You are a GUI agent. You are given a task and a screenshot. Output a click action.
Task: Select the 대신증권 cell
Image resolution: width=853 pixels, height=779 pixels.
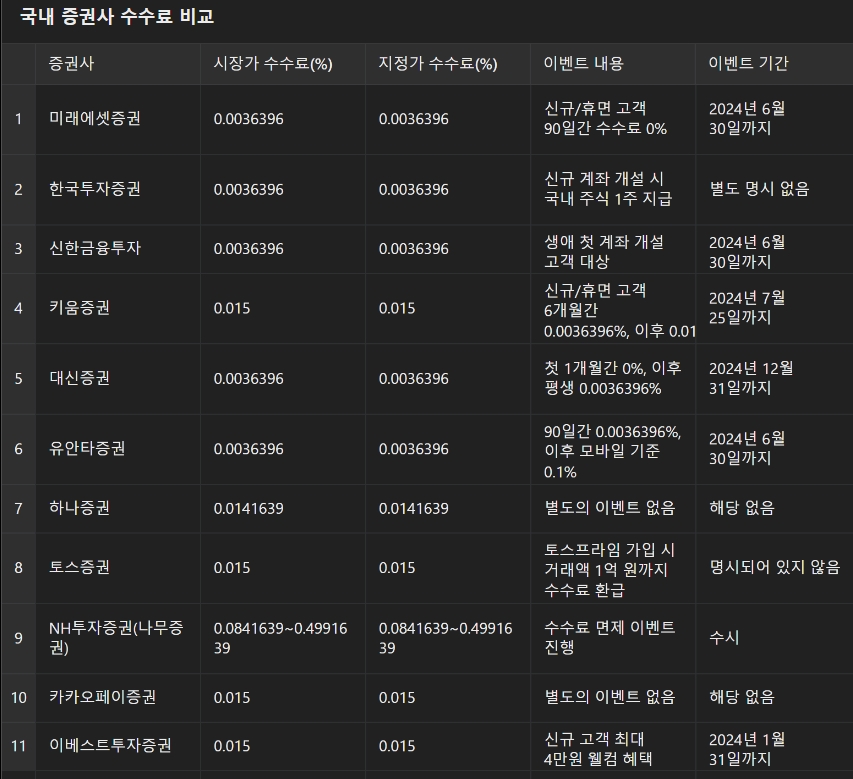(x=118, y=378)
